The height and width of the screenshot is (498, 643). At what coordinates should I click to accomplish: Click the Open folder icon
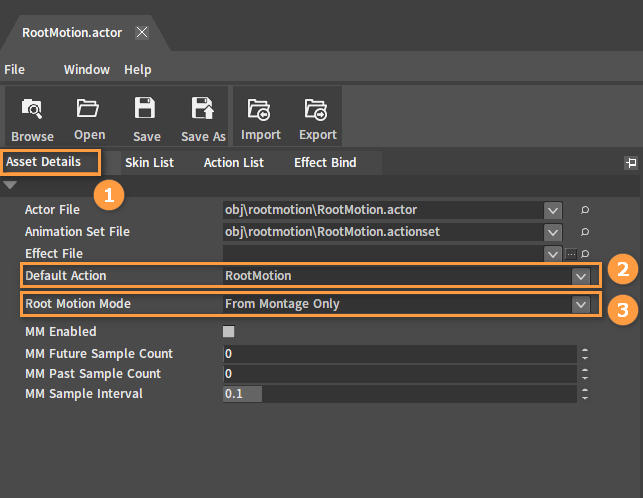pos(88,108)
